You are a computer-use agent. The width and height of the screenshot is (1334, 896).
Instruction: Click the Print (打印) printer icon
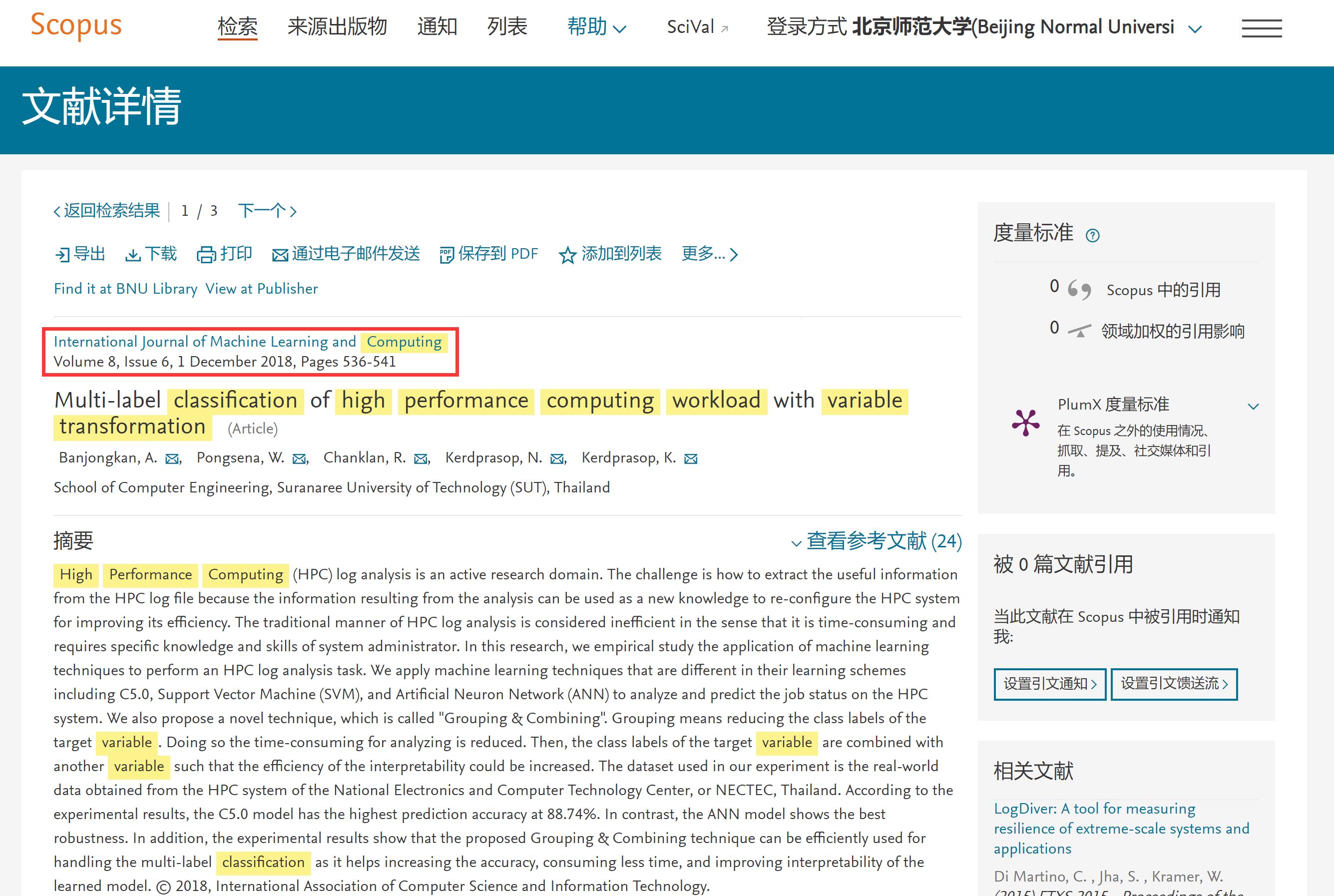click(206, 255)
